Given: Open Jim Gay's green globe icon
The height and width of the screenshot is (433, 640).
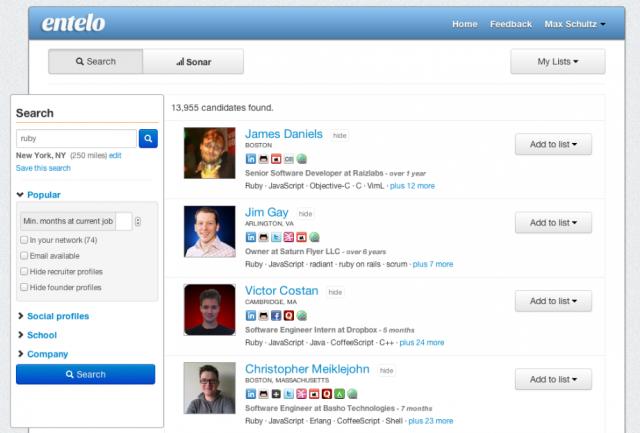Looking at the screenshot, I should coord(314,237).
